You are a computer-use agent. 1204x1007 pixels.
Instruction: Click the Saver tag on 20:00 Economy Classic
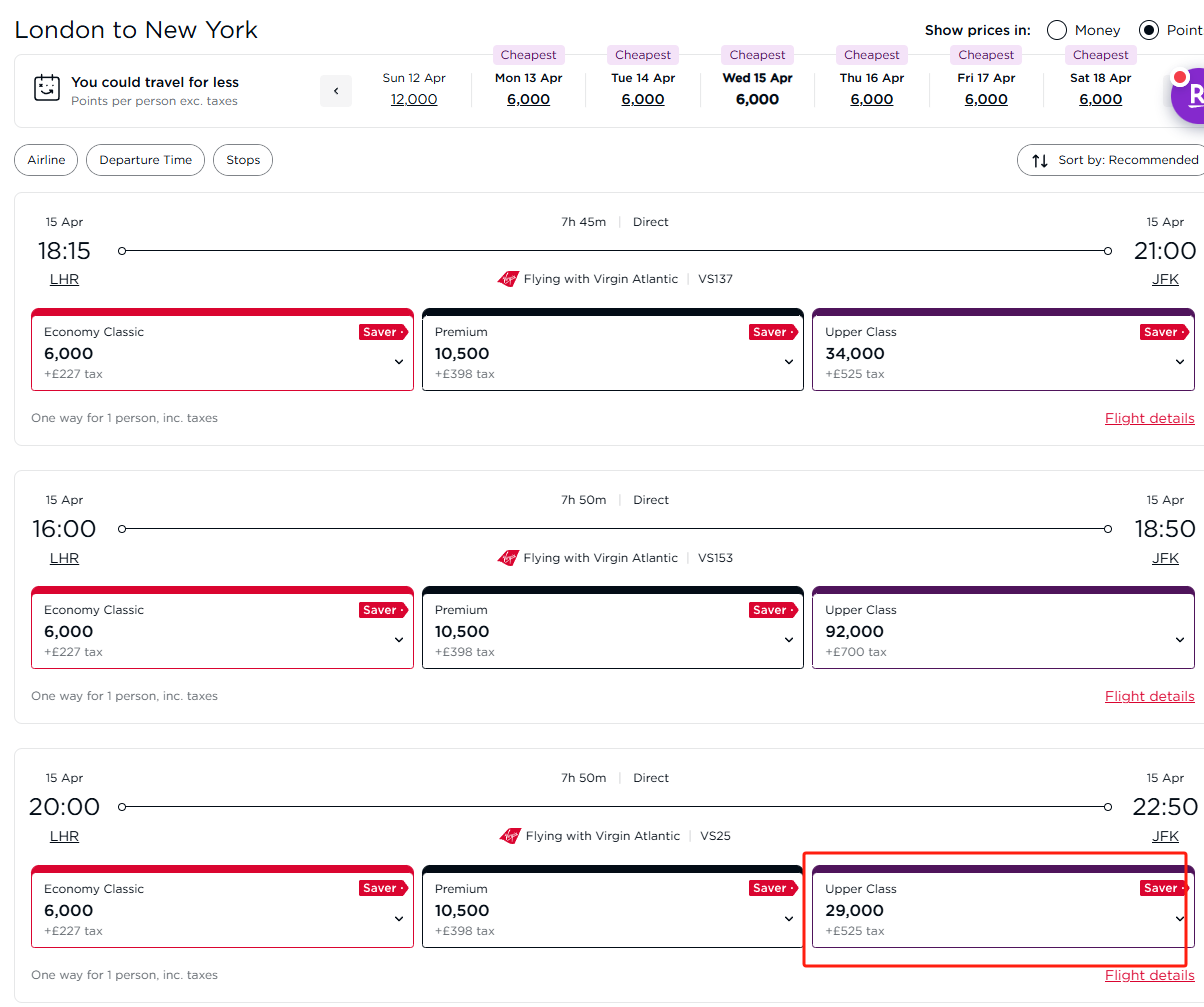(x=383, y=888)
